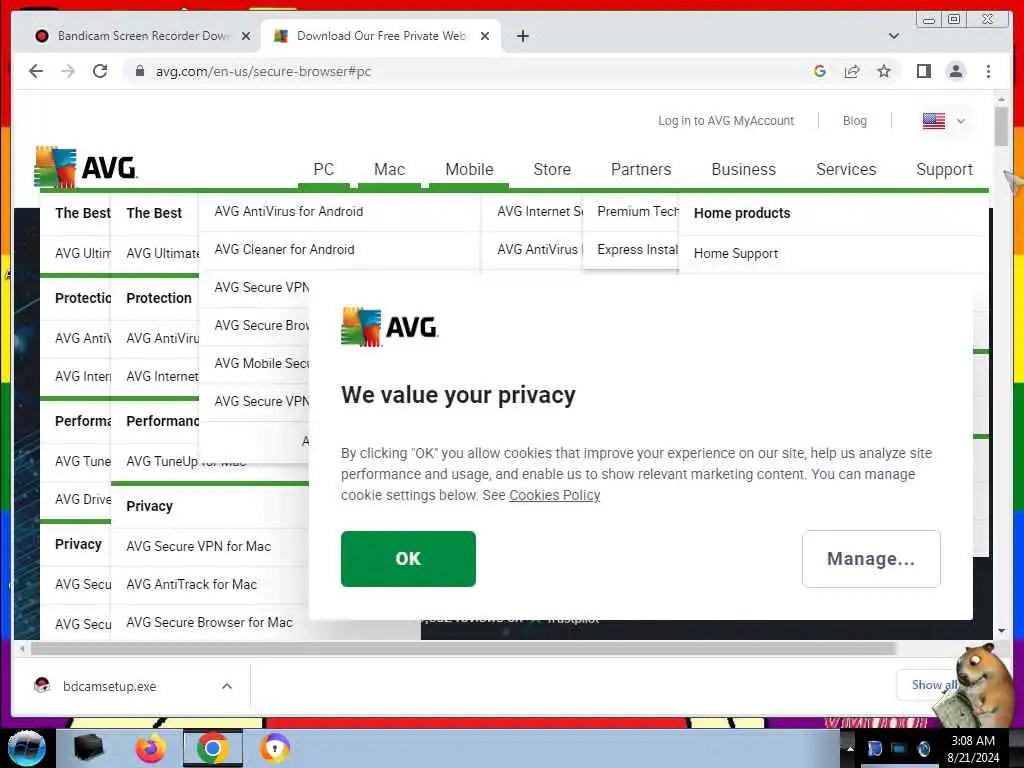The height and width of the screenshot is (768, 1024).
Task: Click the Google icon in address bar
Action: click(x=820, y=71)
